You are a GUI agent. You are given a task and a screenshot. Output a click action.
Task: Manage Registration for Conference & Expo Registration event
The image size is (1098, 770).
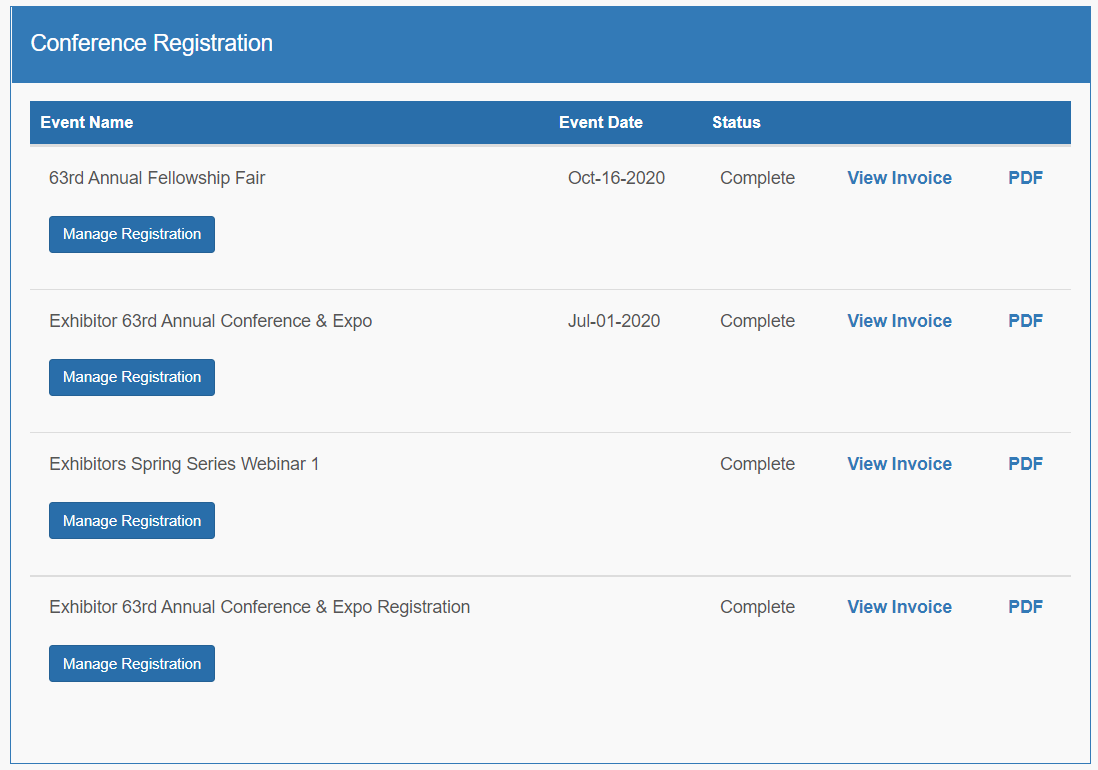132,663
